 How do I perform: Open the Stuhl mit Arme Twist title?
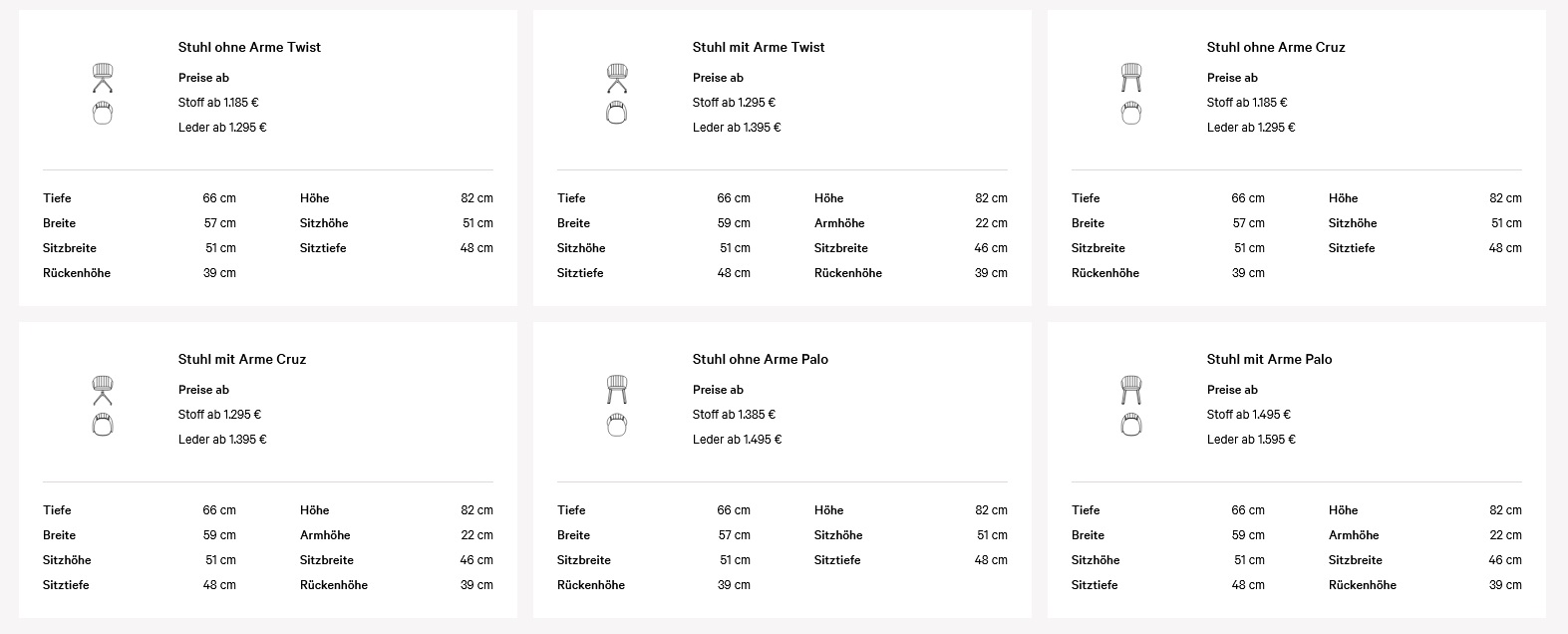(x=759, y=47)
